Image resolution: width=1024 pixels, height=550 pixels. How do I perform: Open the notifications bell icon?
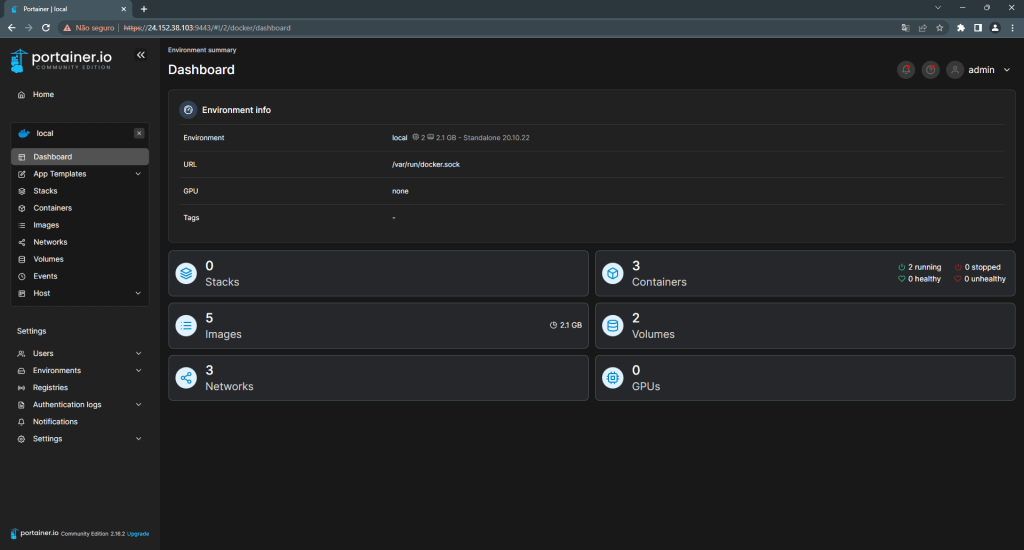pyautogui.click(x=906, y=70)
